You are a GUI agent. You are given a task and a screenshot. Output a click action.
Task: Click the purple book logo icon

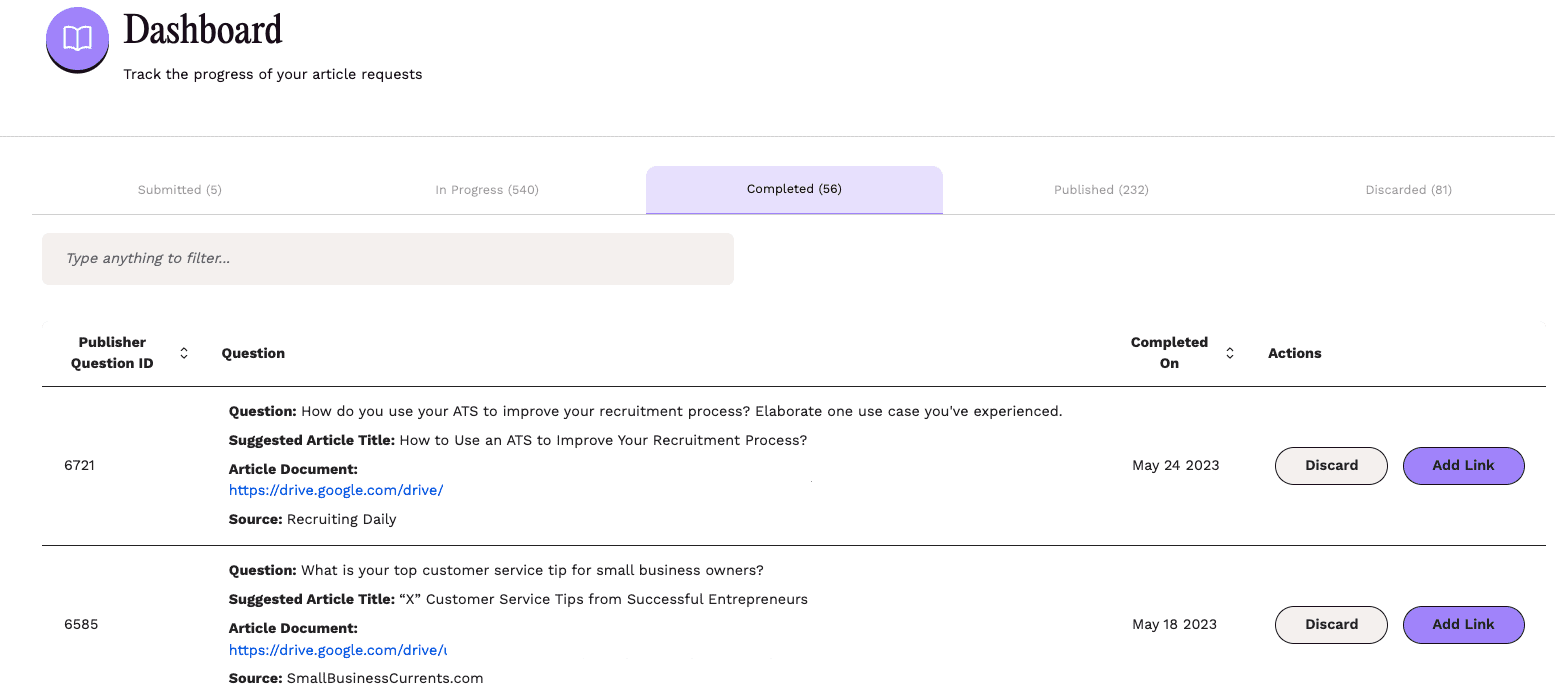tap(77, 39)
